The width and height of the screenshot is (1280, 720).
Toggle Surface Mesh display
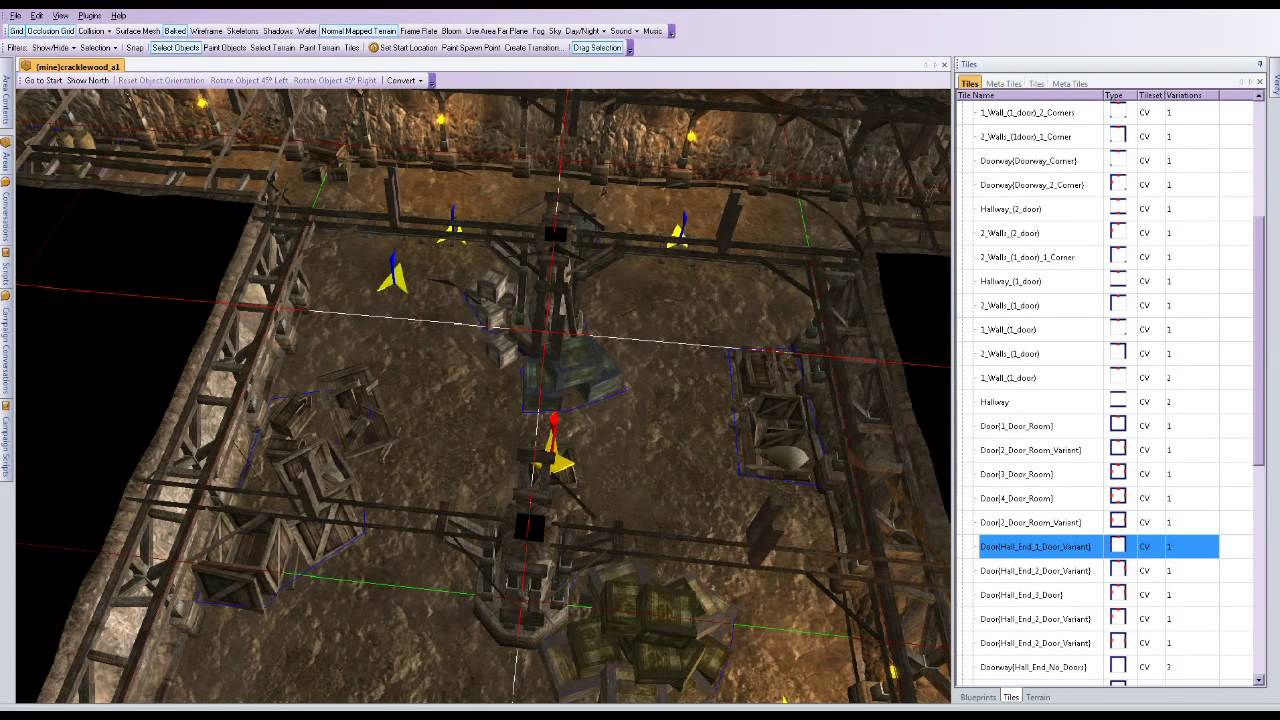point(138,31)
